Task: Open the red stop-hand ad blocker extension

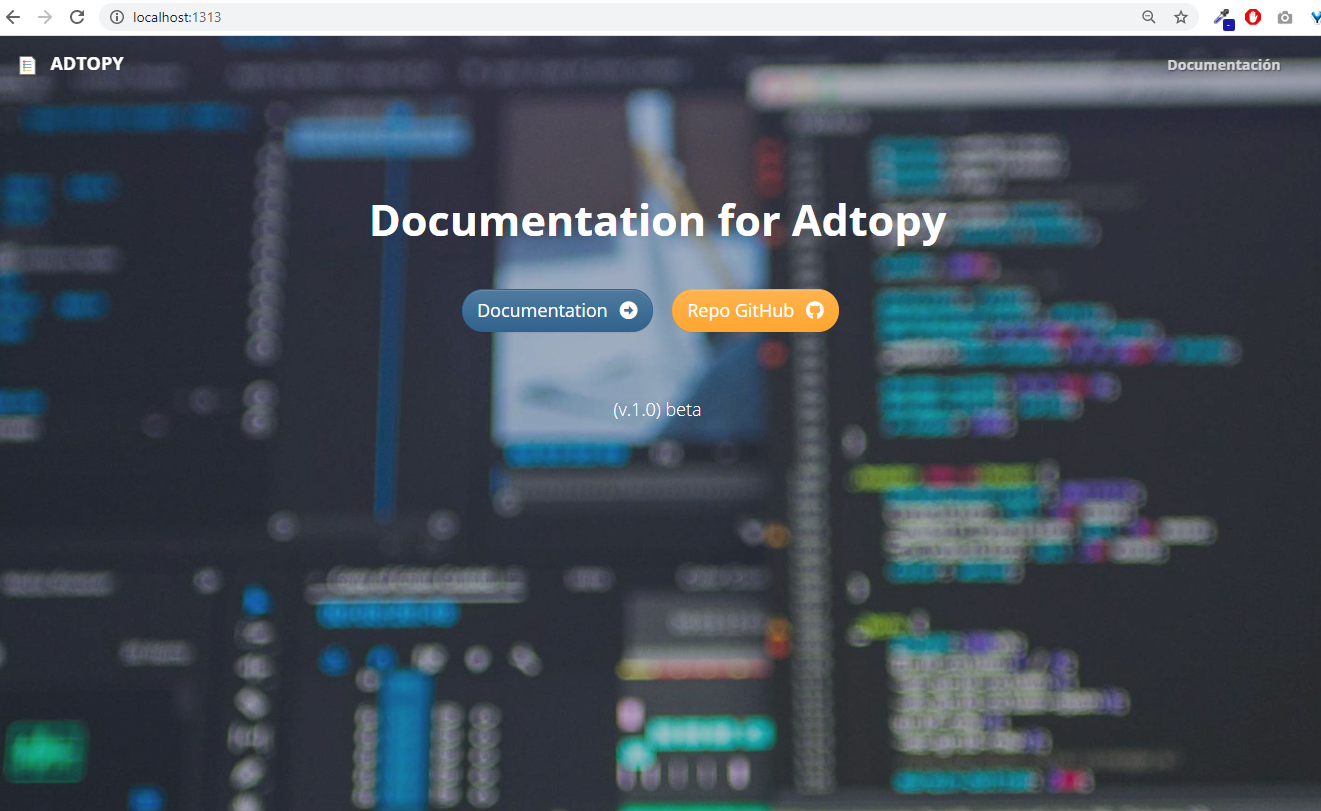Action: click(1253, 17)
